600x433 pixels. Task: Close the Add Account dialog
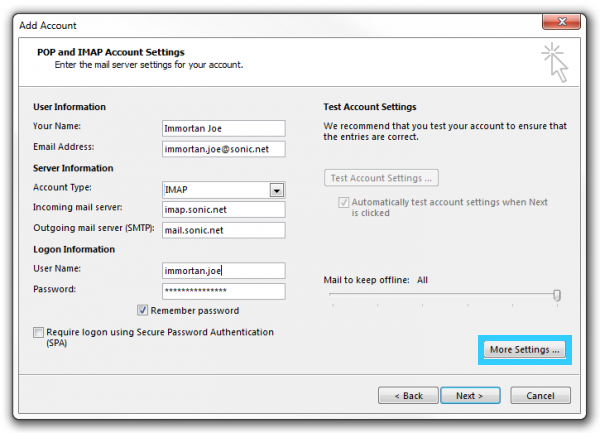point(561,22)
